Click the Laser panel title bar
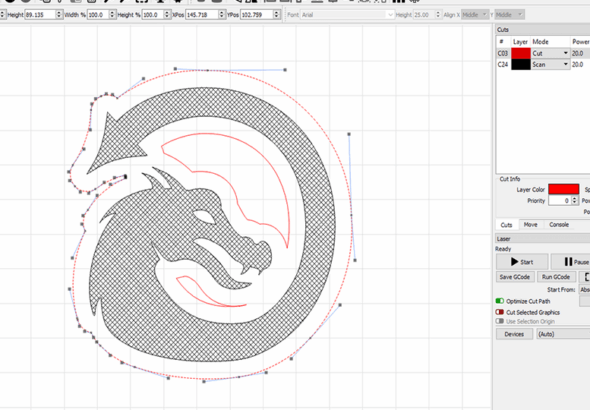Screen dimensions: 590x410 click(x=543, y=239)
